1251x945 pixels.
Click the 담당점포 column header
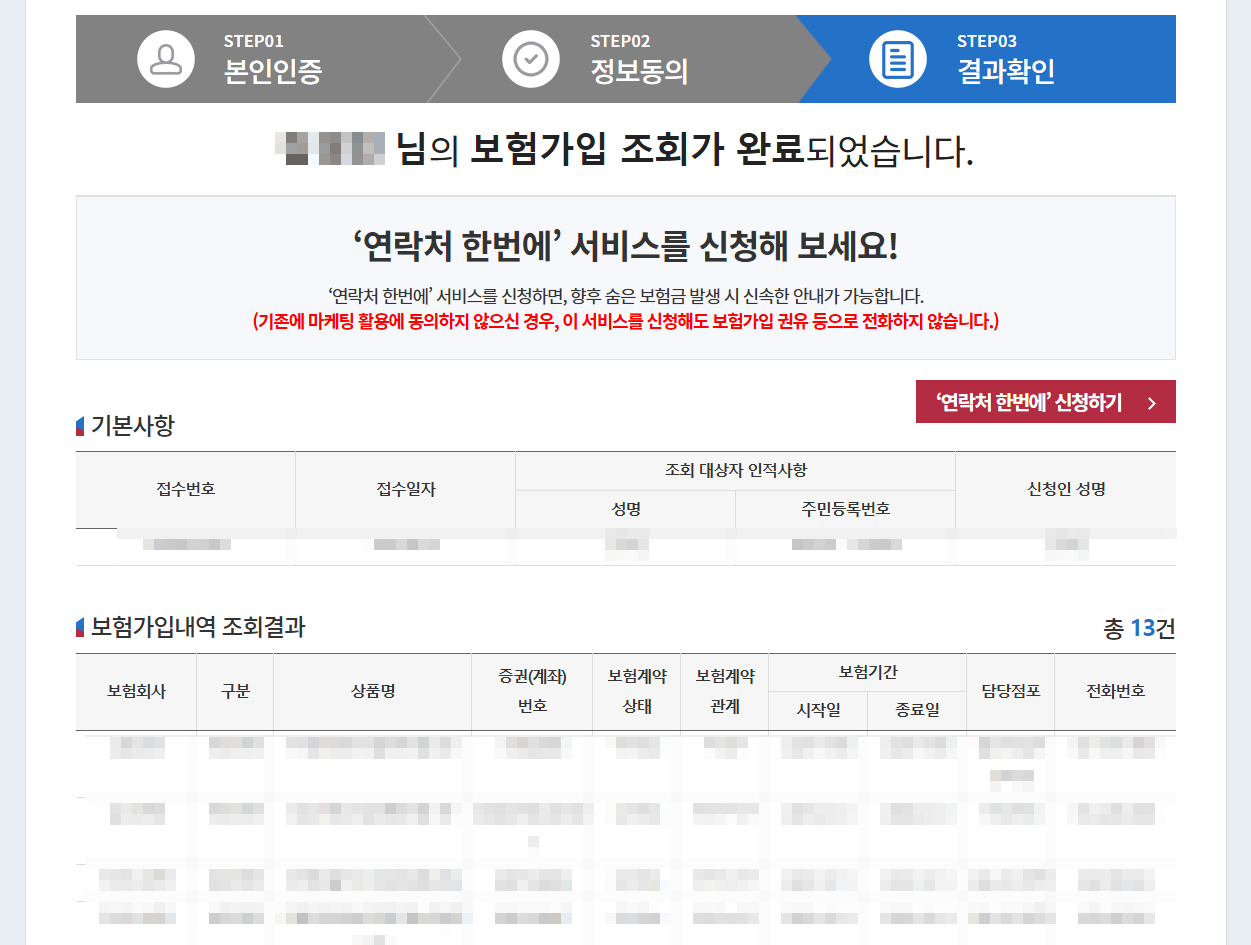(x=1010, y=691)
